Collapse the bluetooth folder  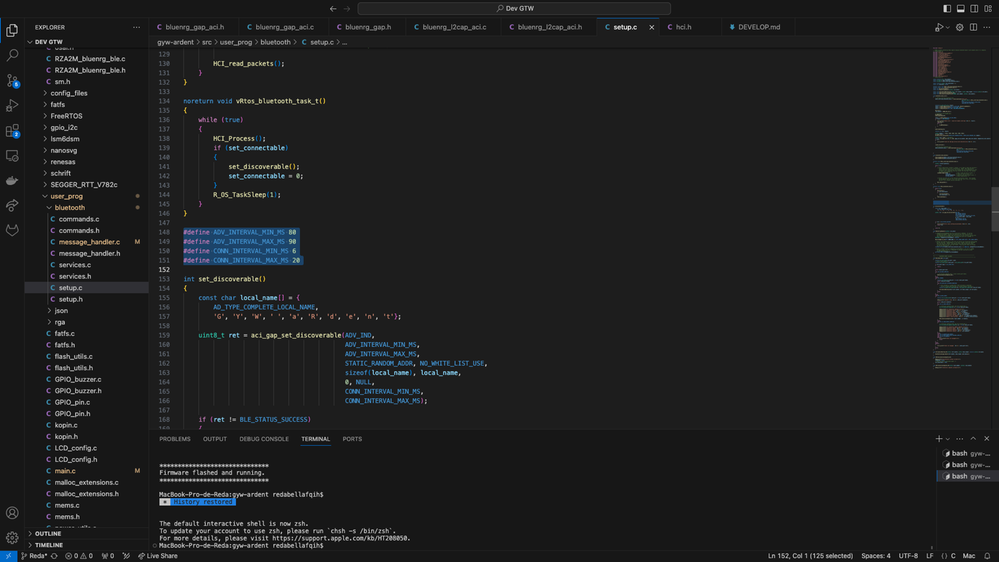(69, 208)
